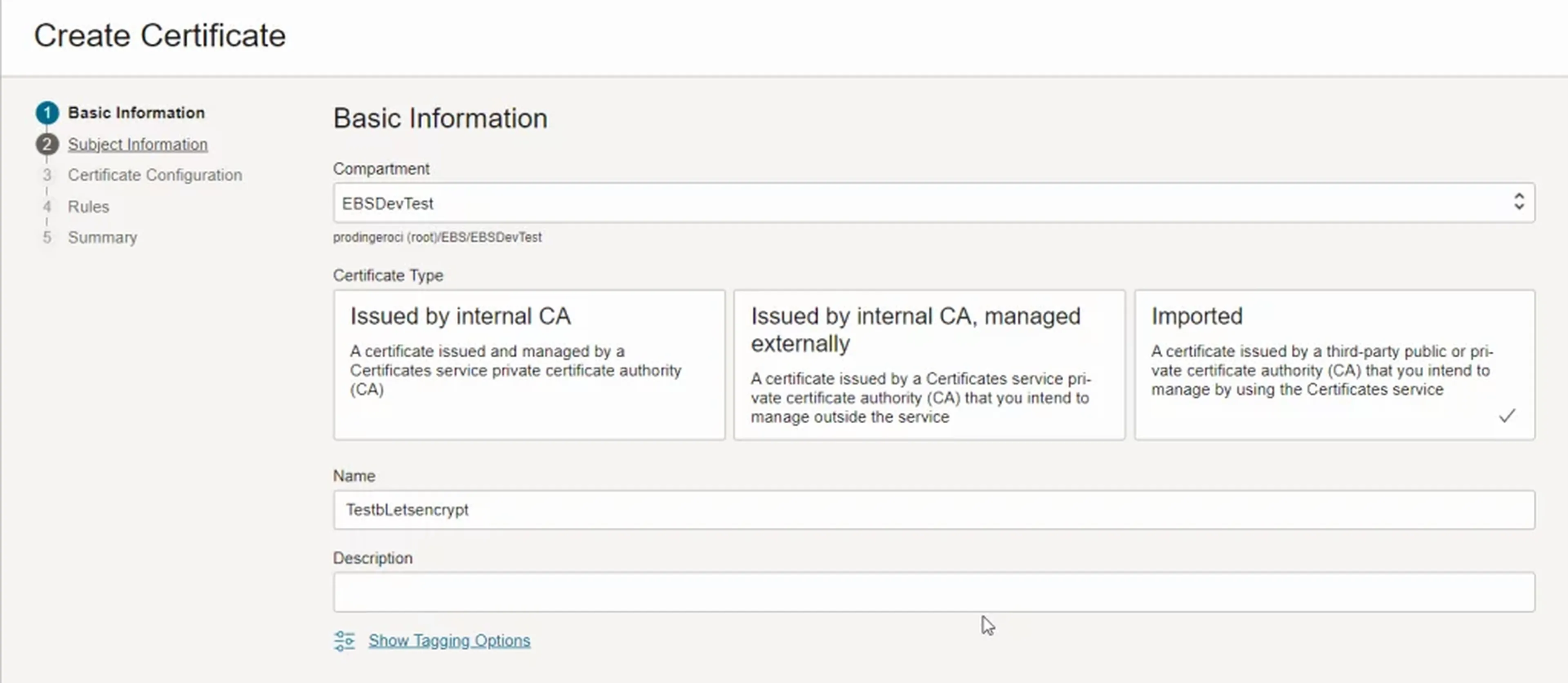
Task: Select the Imported certificate type card
Action: click(x=1334, y=365)
